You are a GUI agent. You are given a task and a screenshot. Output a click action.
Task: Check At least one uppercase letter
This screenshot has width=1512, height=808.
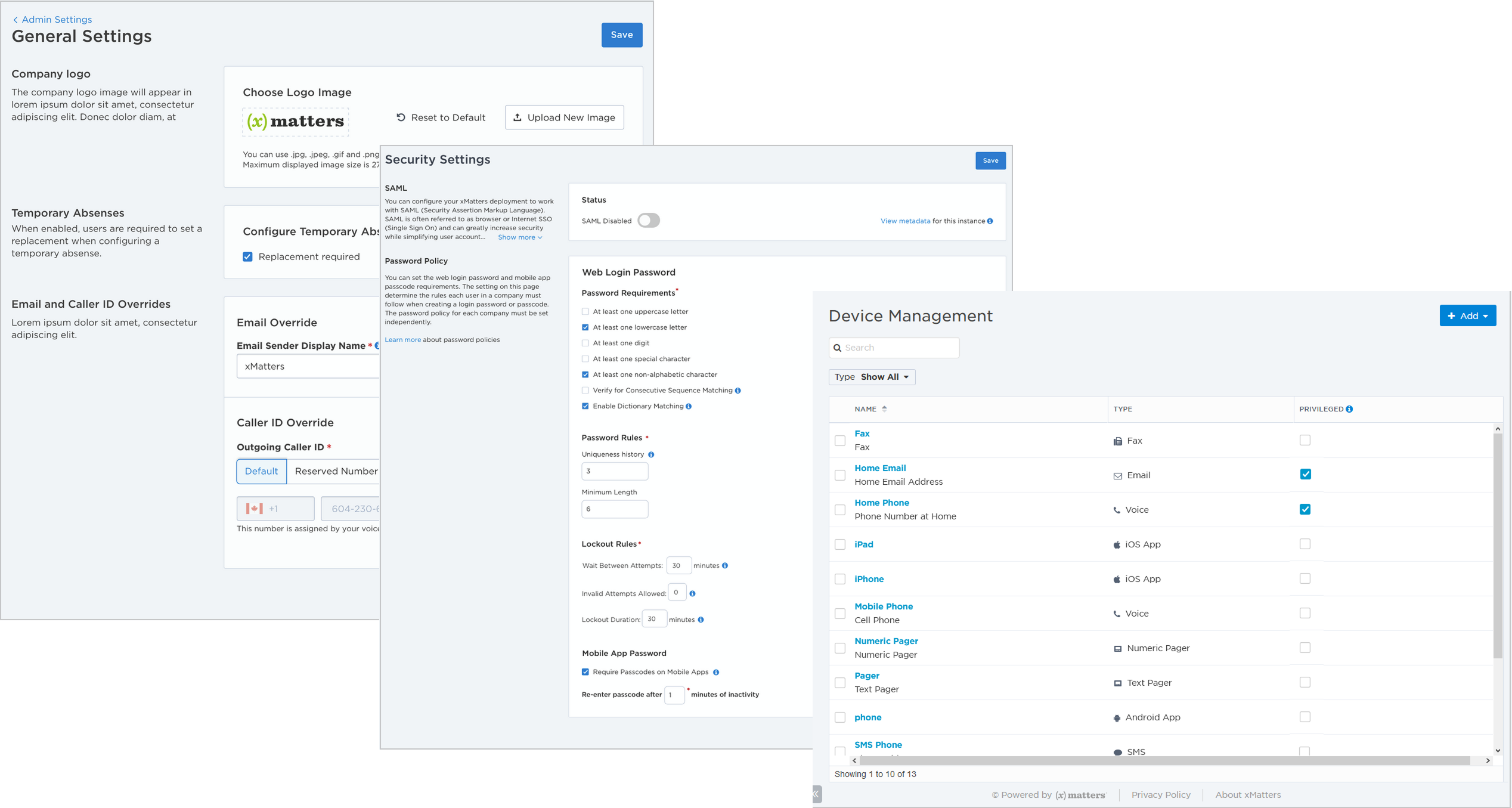585,311
